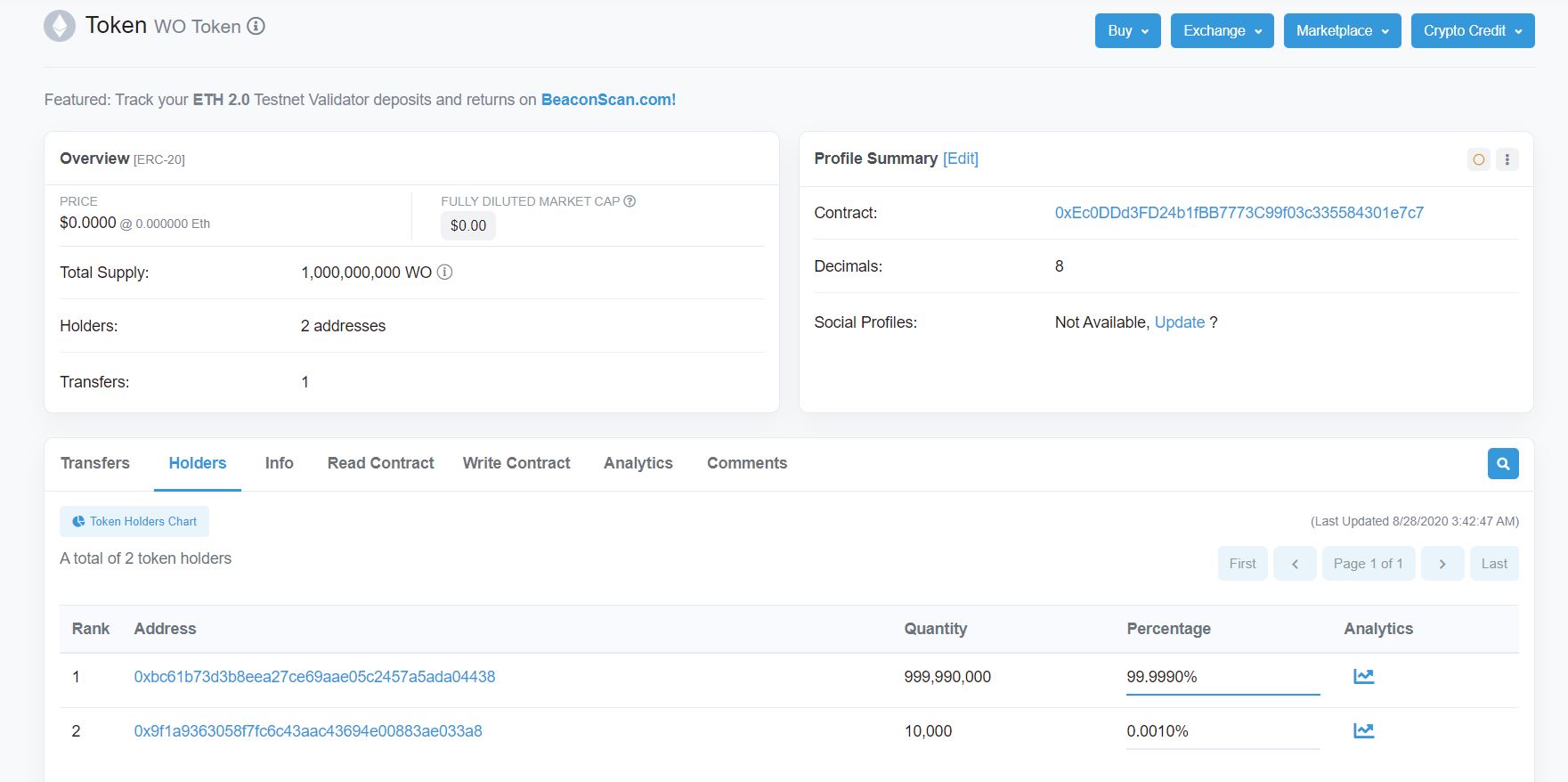Open holder address 0x9f1a9363058f link
Screen dimensions: 1568x782
click(308, 731)
